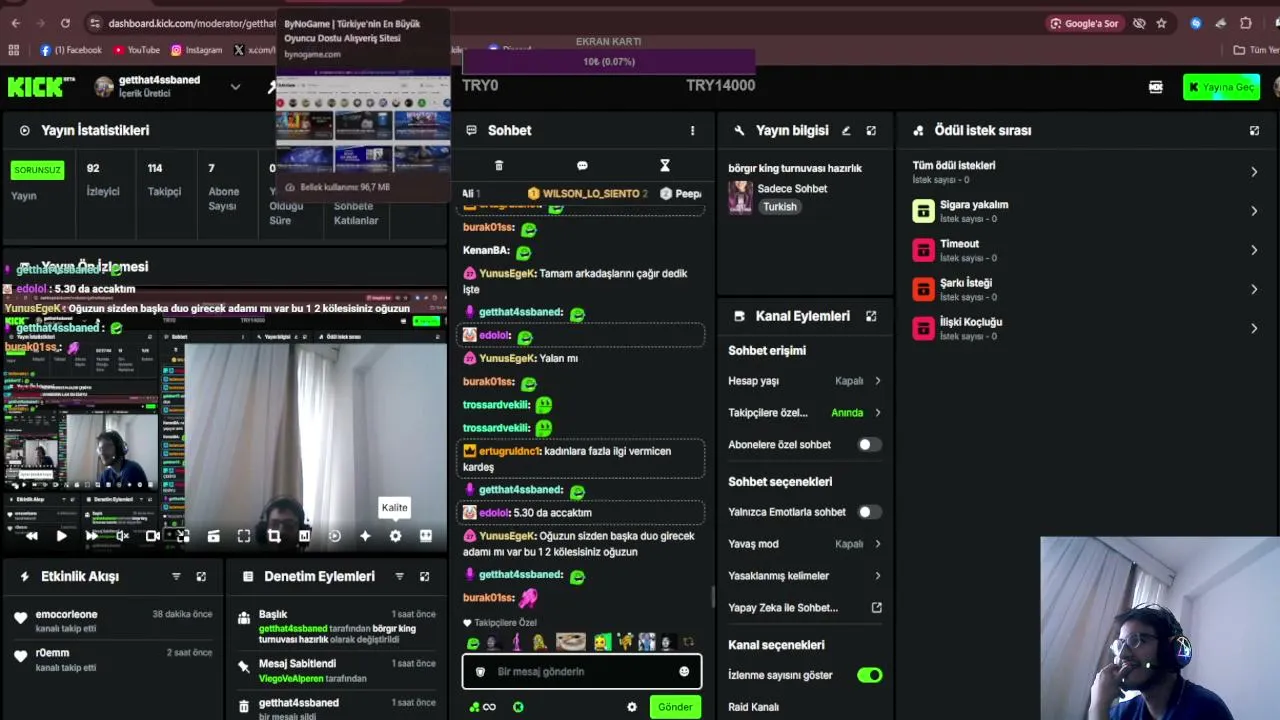Pop out the Kanal Eylemleri panel
The width and height of the screenshot is (1280, 720).
click(x=871, y=316)
